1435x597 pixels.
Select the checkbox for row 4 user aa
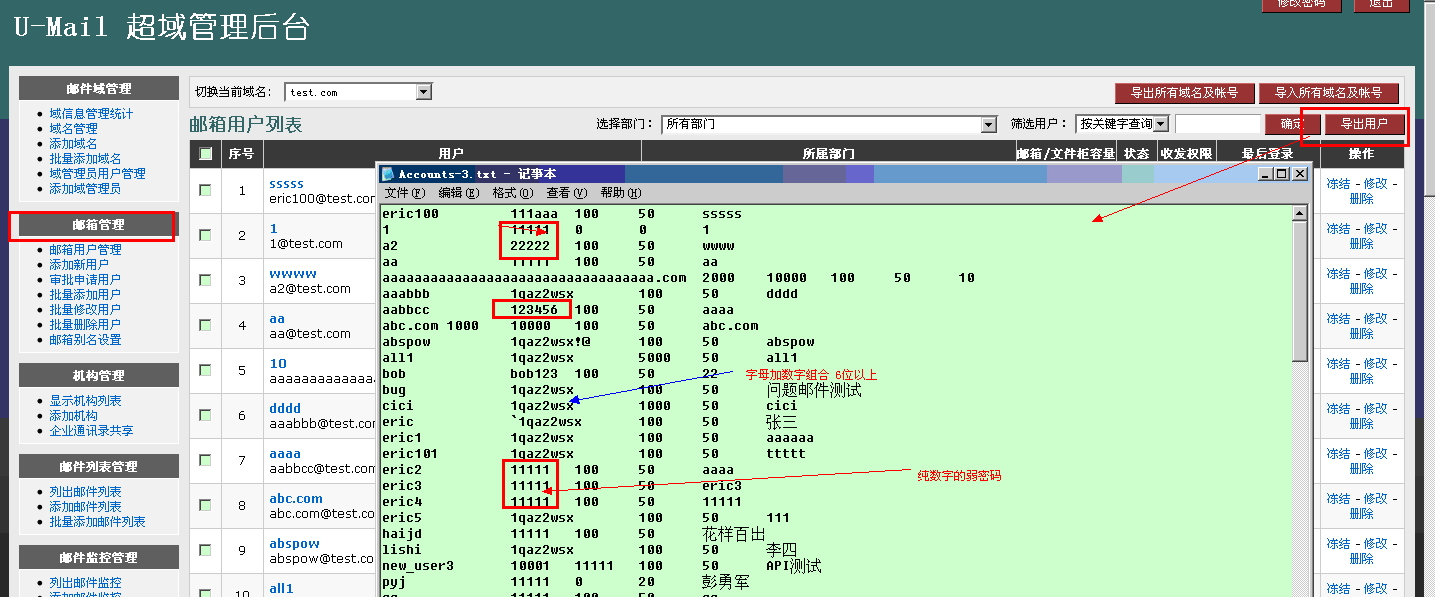pyautogui.click(x=206, y=325)
